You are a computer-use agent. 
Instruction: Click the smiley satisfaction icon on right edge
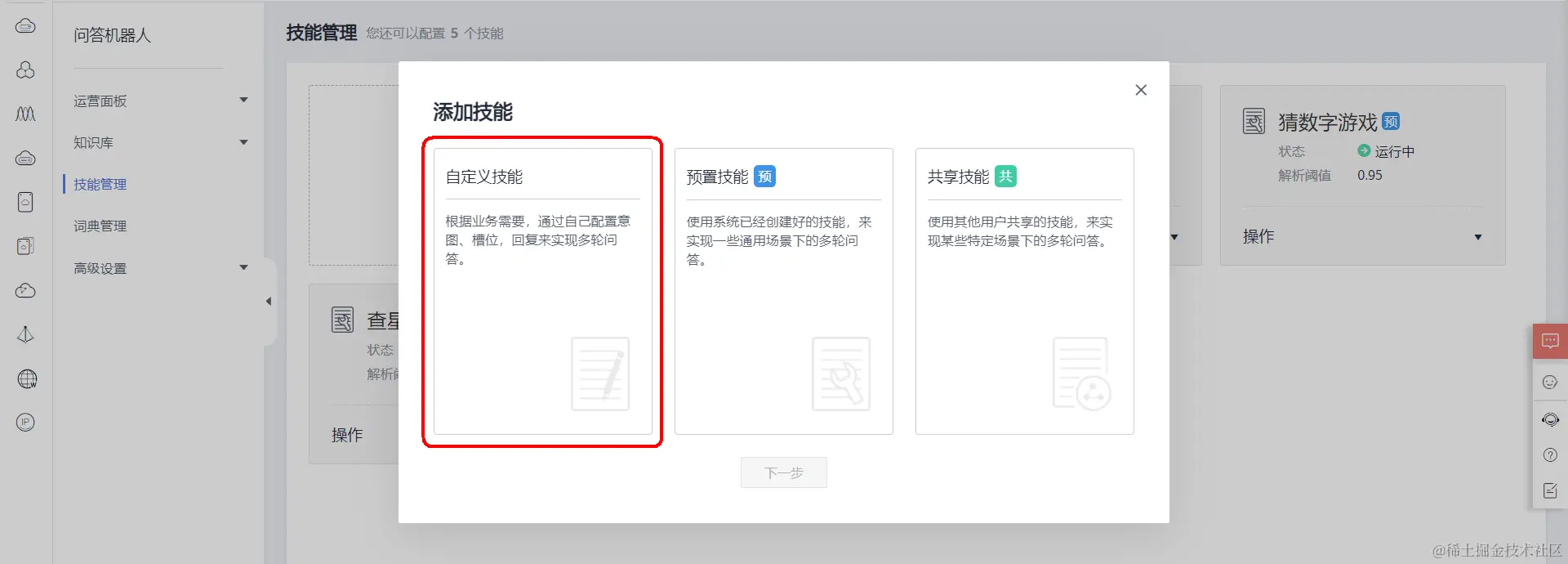(1550, 383)
